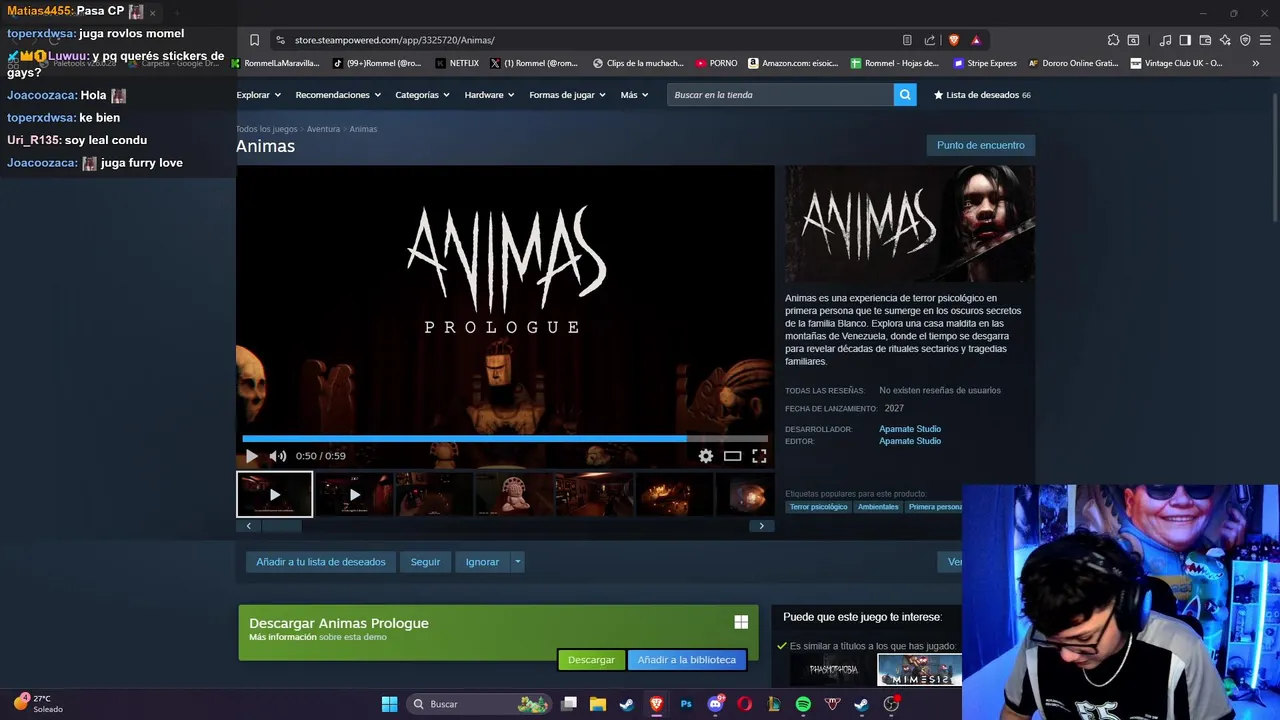Expand the Más menu
This screenshot has height=720, width=1280.
tap(634, 95)
